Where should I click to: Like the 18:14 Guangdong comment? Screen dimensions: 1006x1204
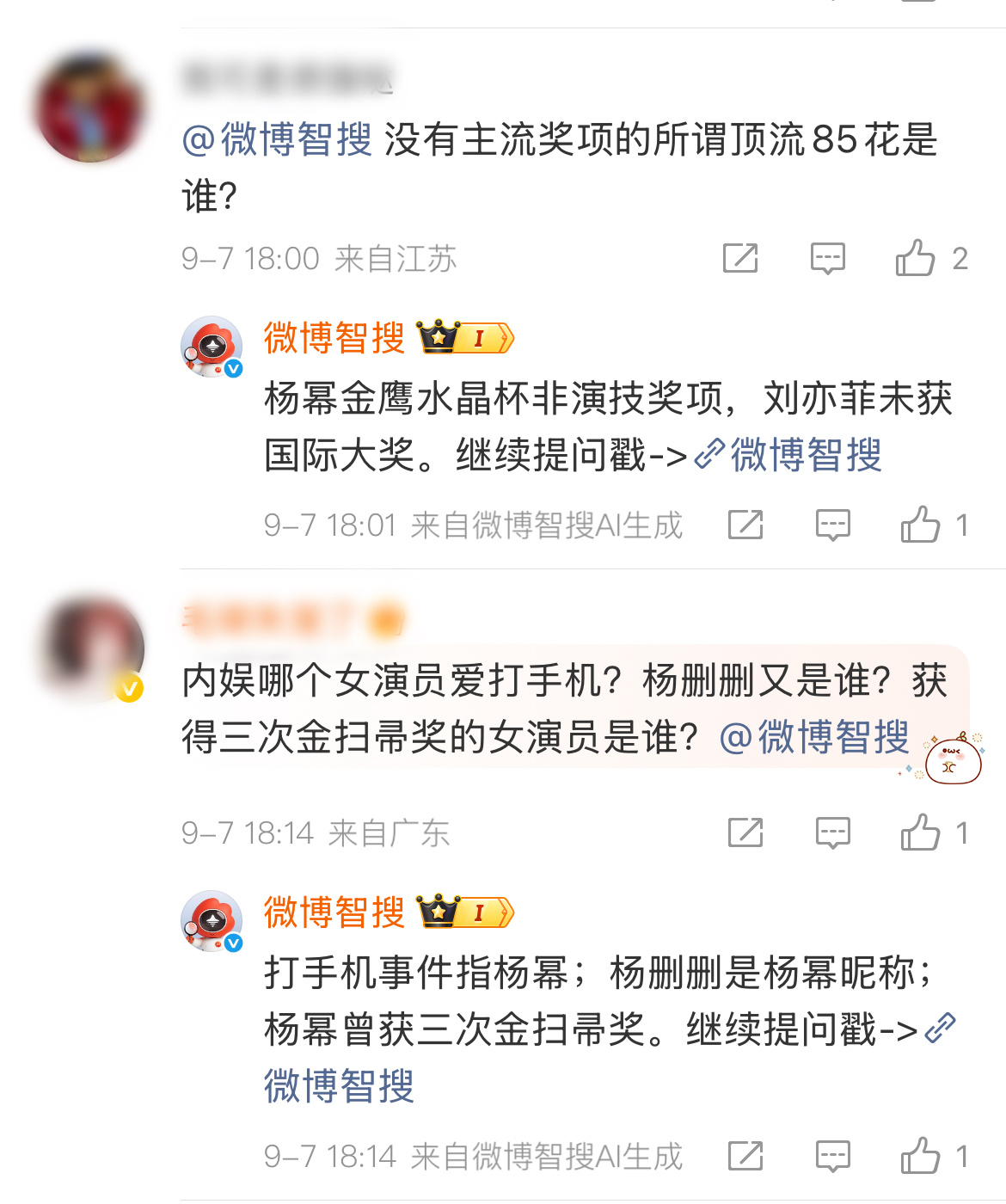[x=920, y=832]
